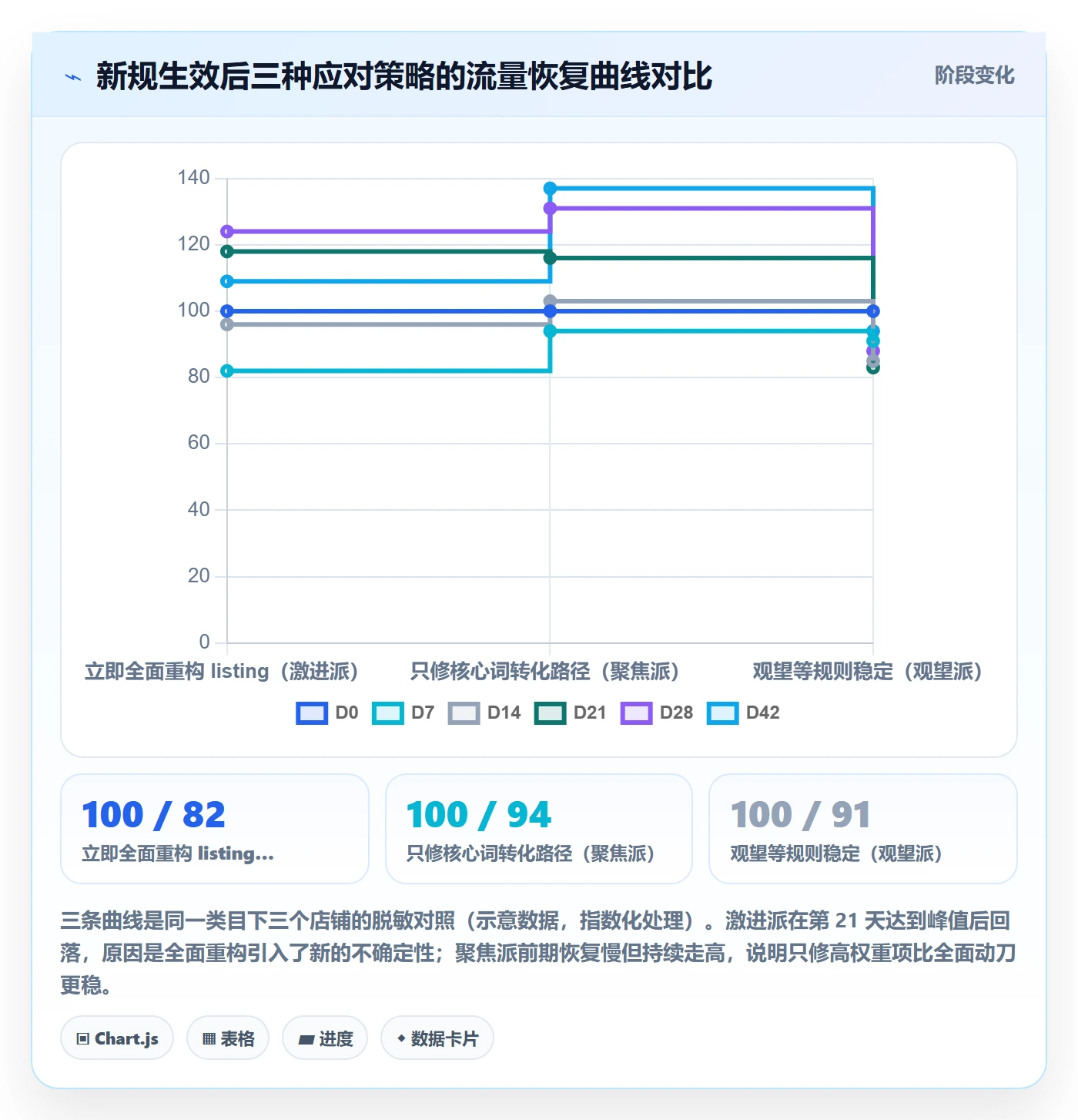Click the 只修核心词转化路径（聚焦派） card caption

(x=530, y=853)
